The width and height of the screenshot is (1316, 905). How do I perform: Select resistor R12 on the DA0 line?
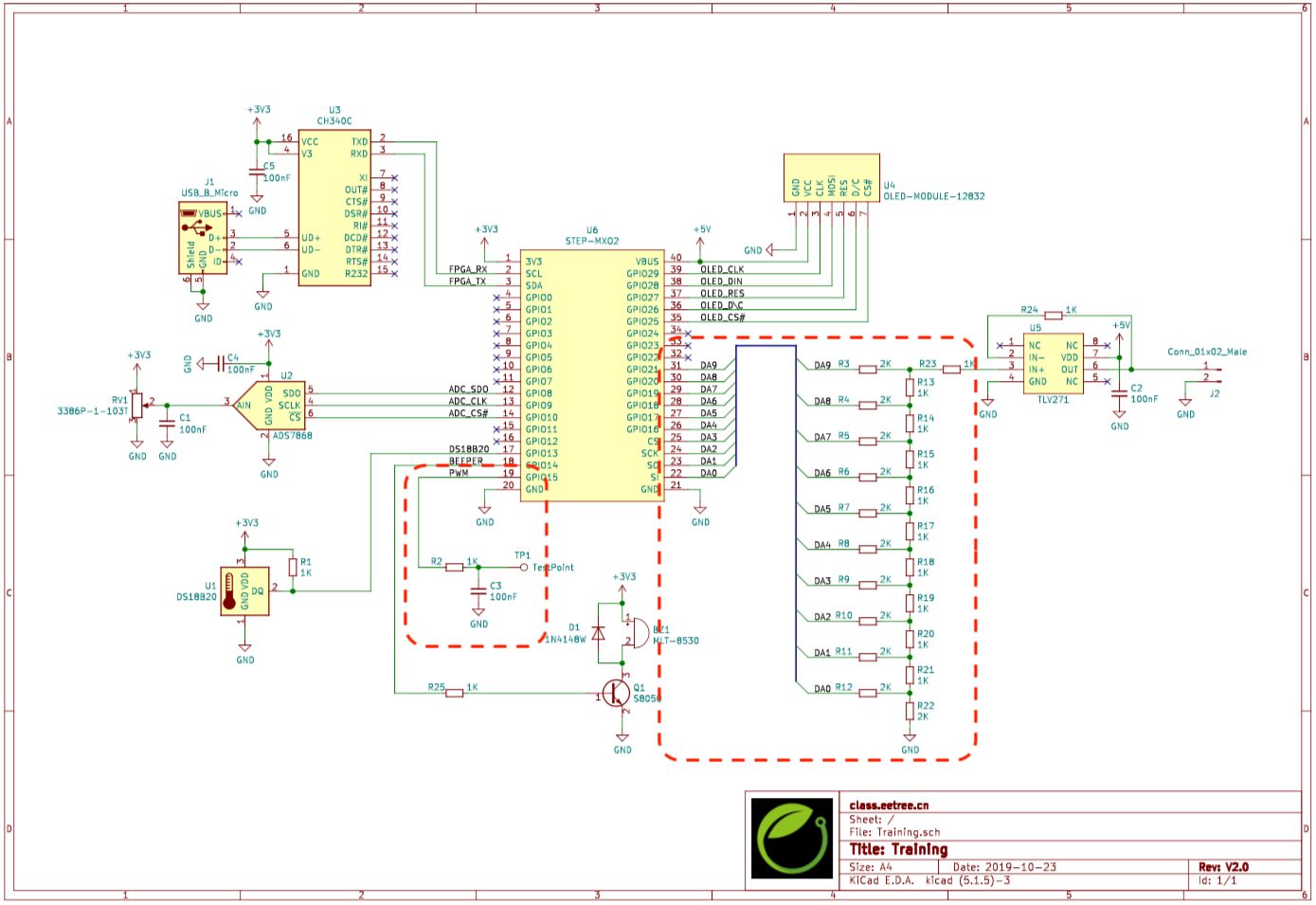pyautogui.click(x=868, y=693)
